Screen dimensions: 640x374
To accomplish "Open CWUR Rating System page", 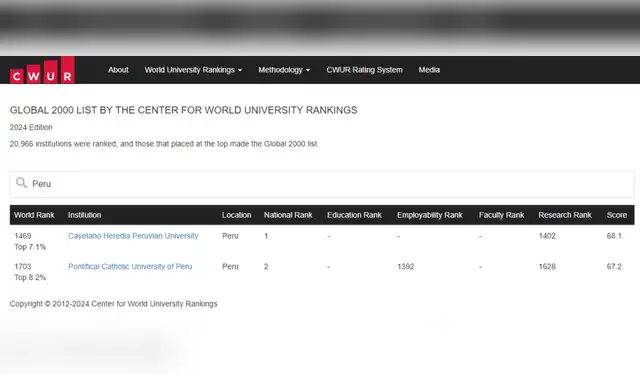I will point(364,70).
